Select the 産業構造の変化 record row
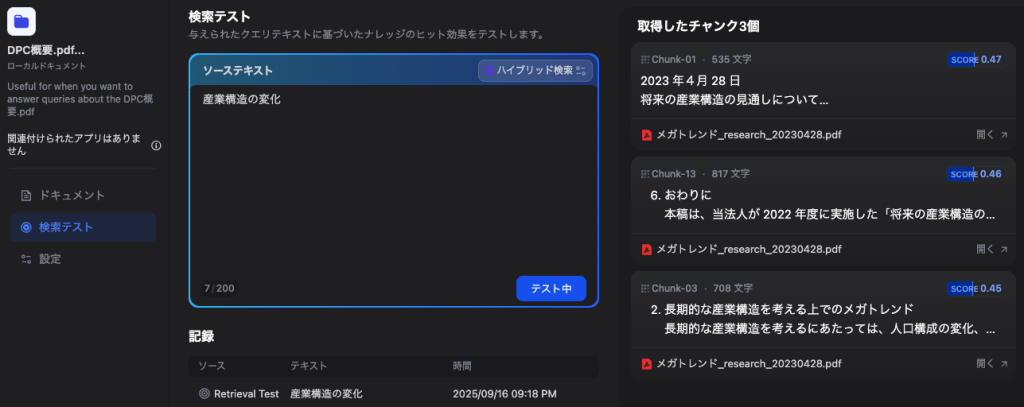 pyautogui.click(x=393, y=394)
